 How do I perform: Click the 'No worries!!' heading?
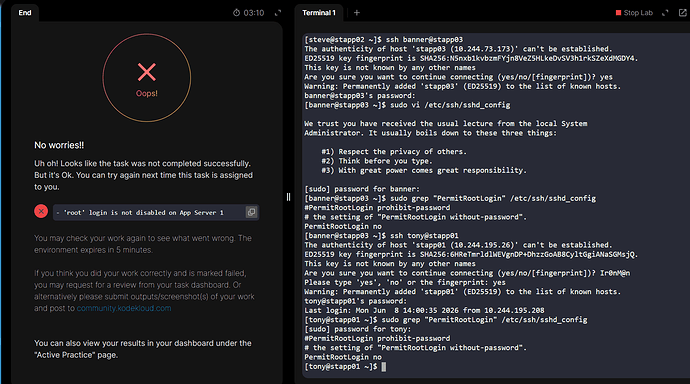(59, 145)
